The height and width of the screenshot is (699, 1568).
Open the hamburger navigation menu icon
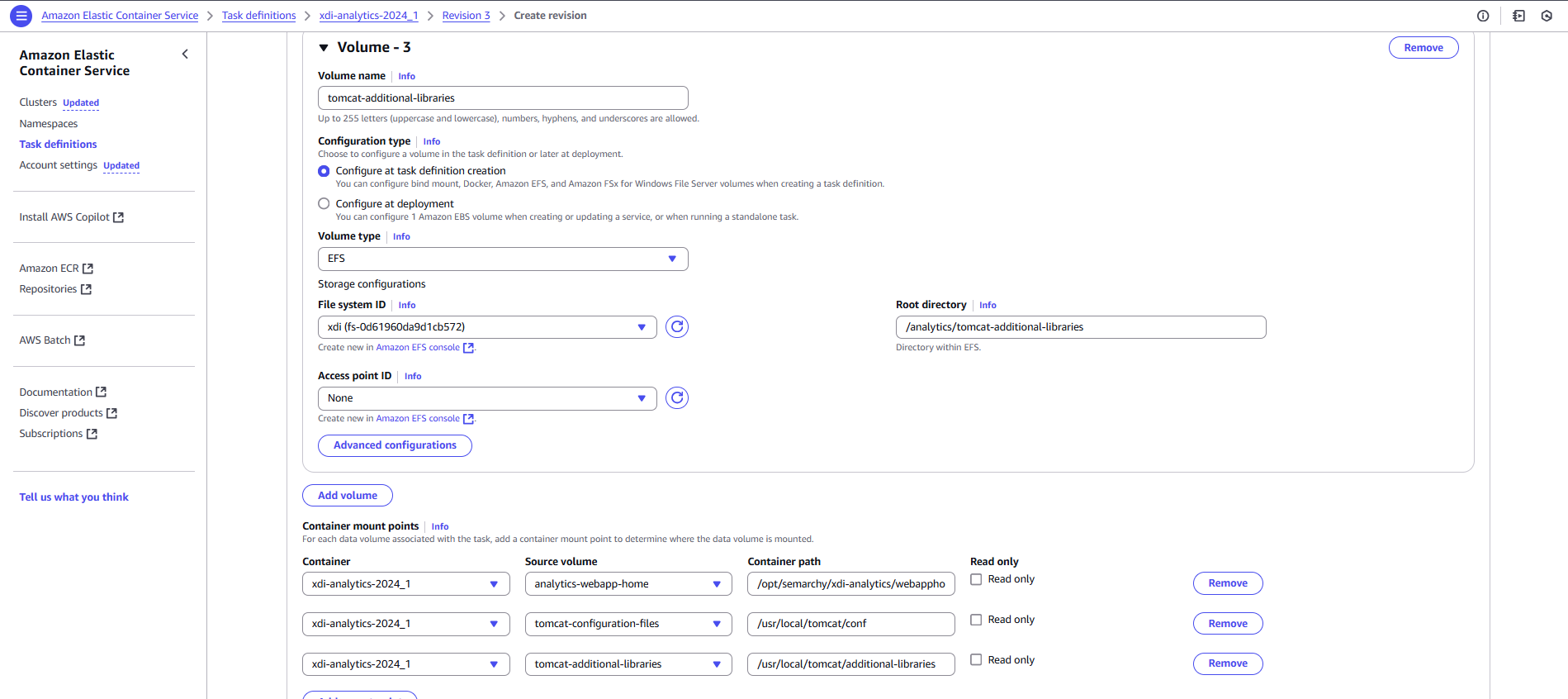pyautogui.click(x=21, y=16)
